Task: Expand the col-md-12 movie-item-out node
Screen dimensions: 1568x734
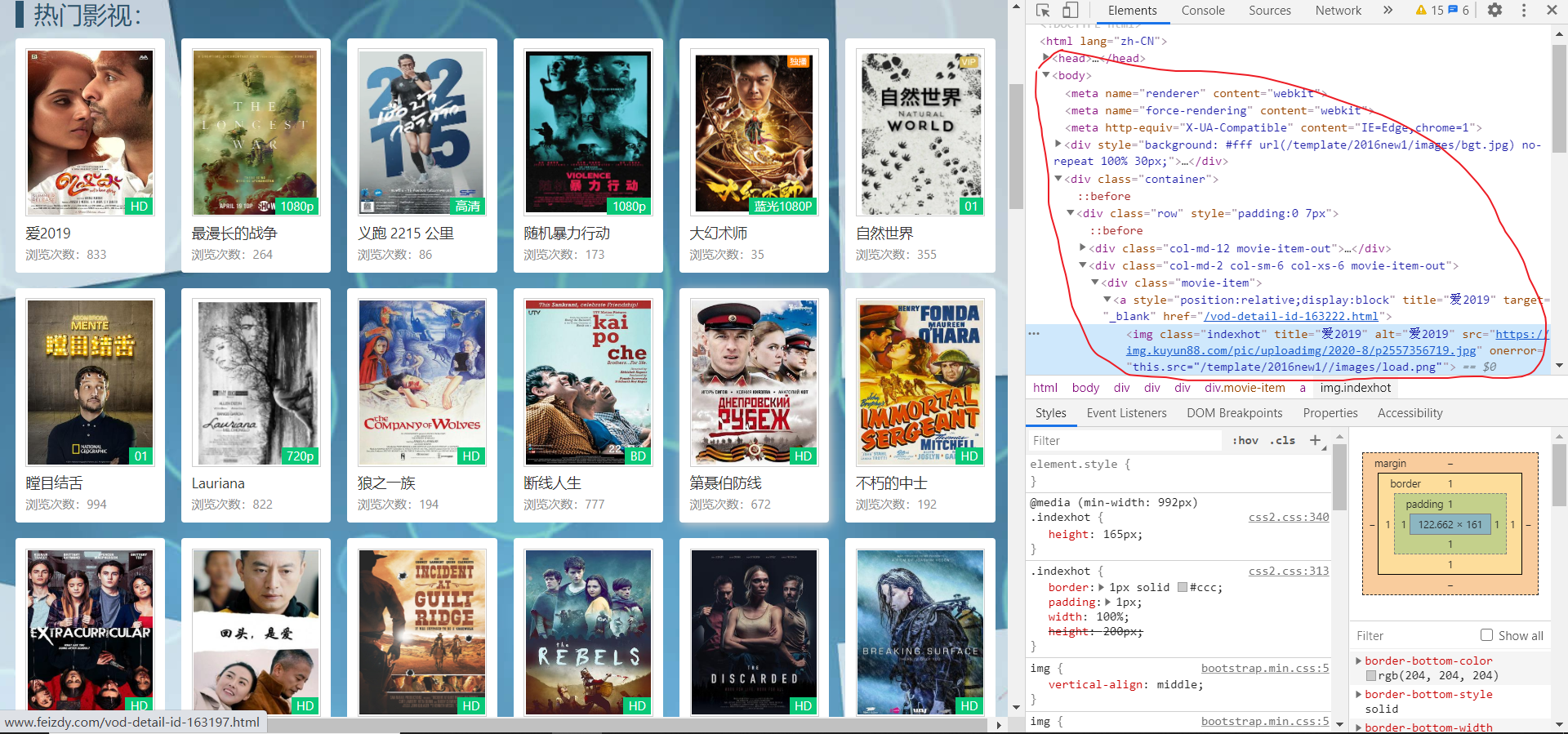Action: coord(1083,248)
